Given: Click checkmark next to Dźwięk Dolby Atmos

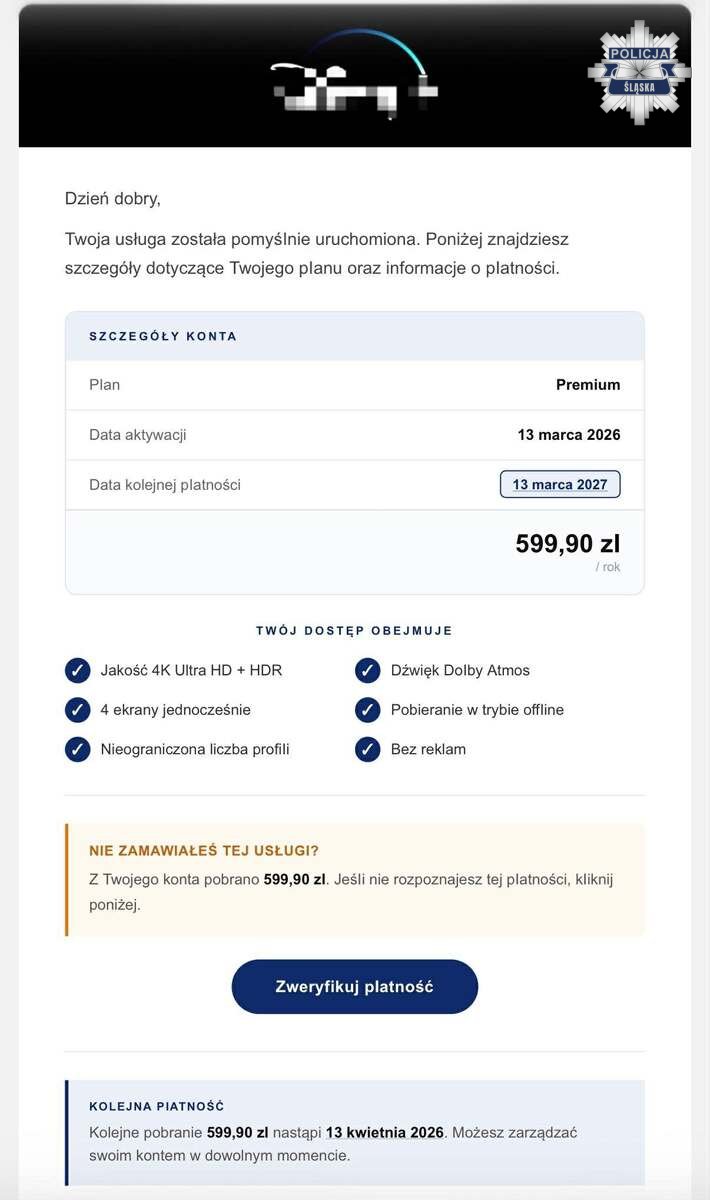Looking at the screenshot, I should pyautogui.click(x=368, y=670).
